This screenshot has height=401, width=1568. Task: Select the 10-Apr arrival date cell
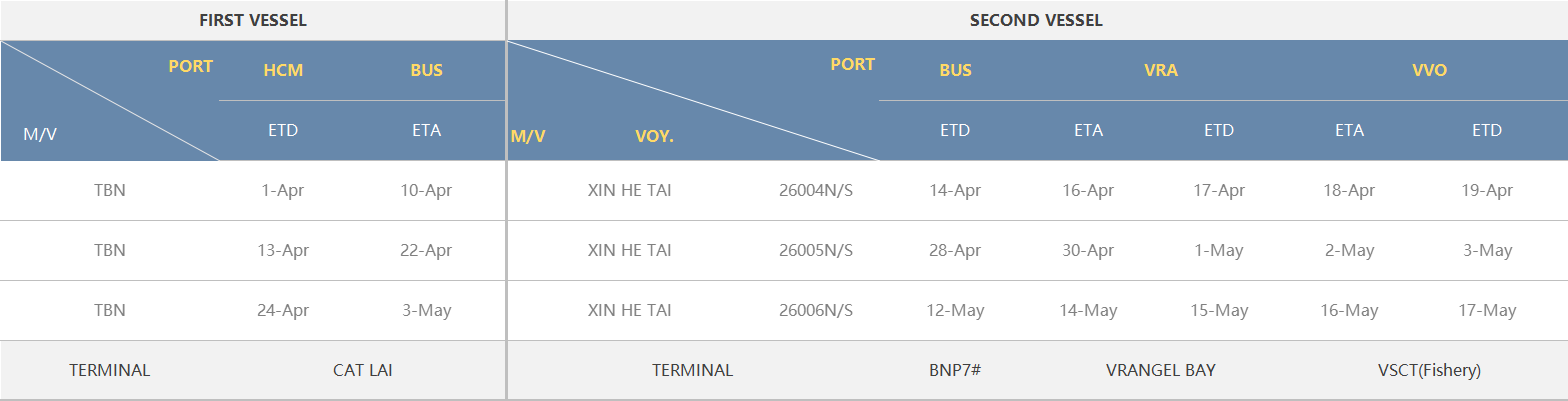[426, 190]
